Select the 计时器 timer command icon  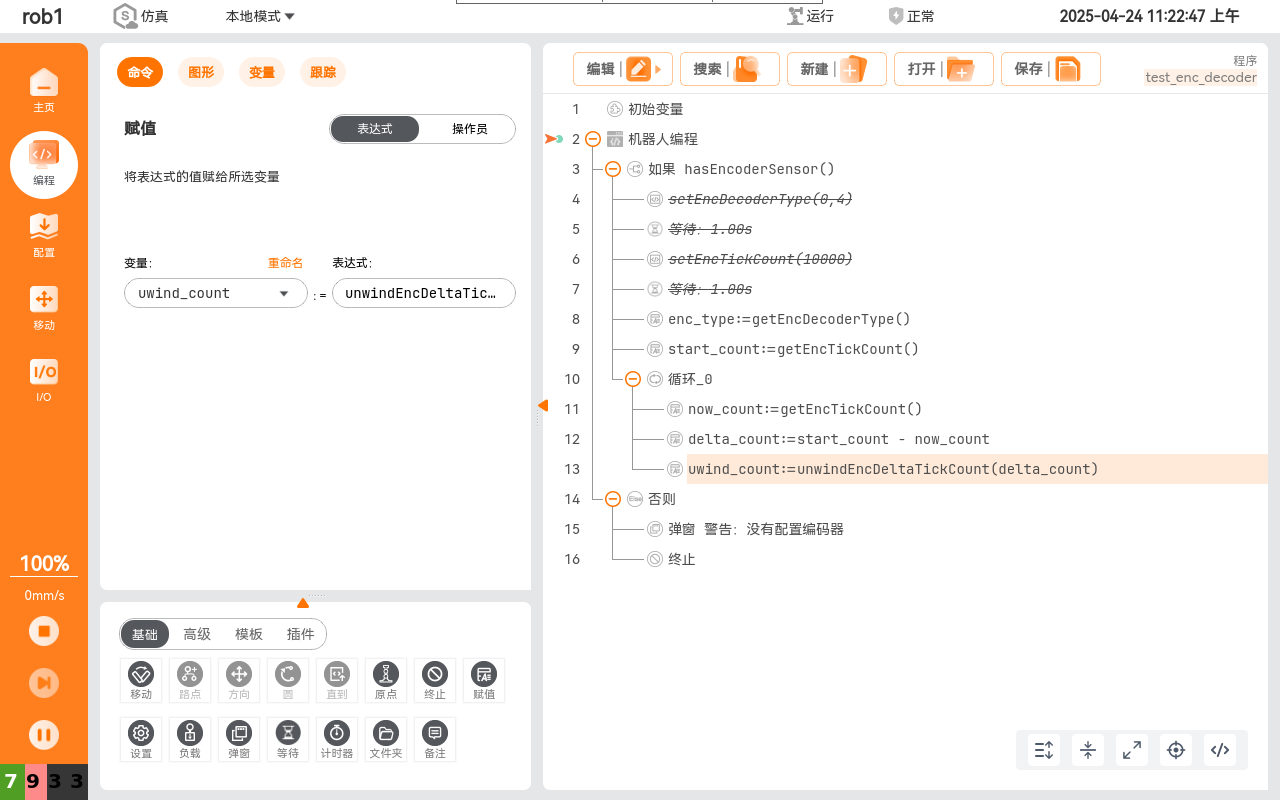click(337, 738)
